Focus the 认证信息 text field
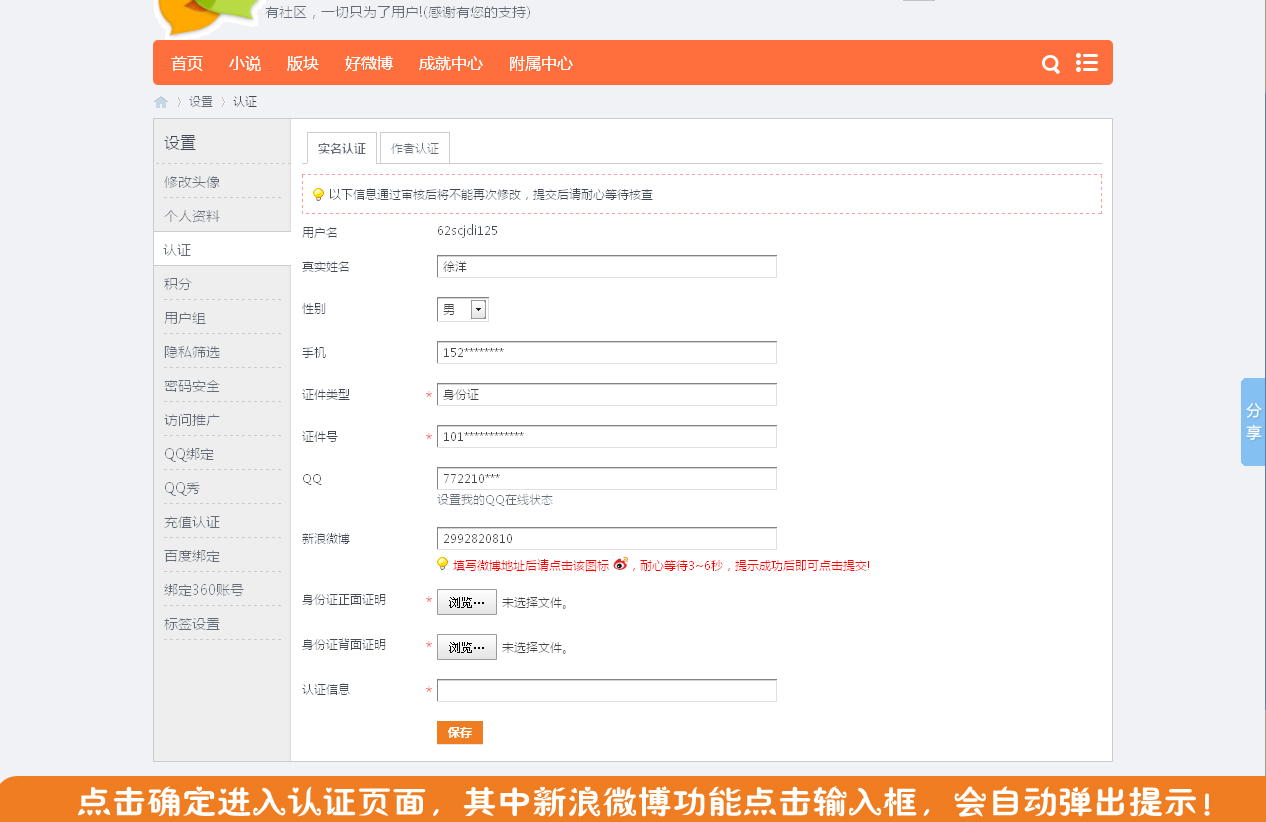The height and width of the screenshot is (822, 1266). point(606,691)
